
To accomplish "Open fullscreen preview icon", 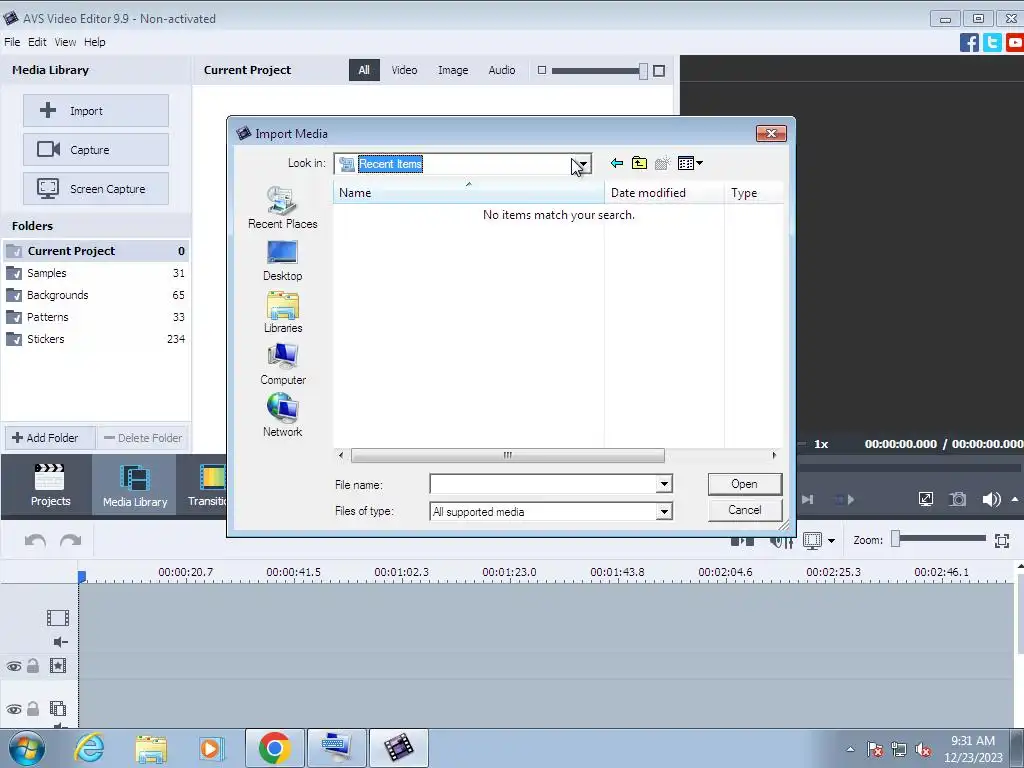I will click(925, 500).
